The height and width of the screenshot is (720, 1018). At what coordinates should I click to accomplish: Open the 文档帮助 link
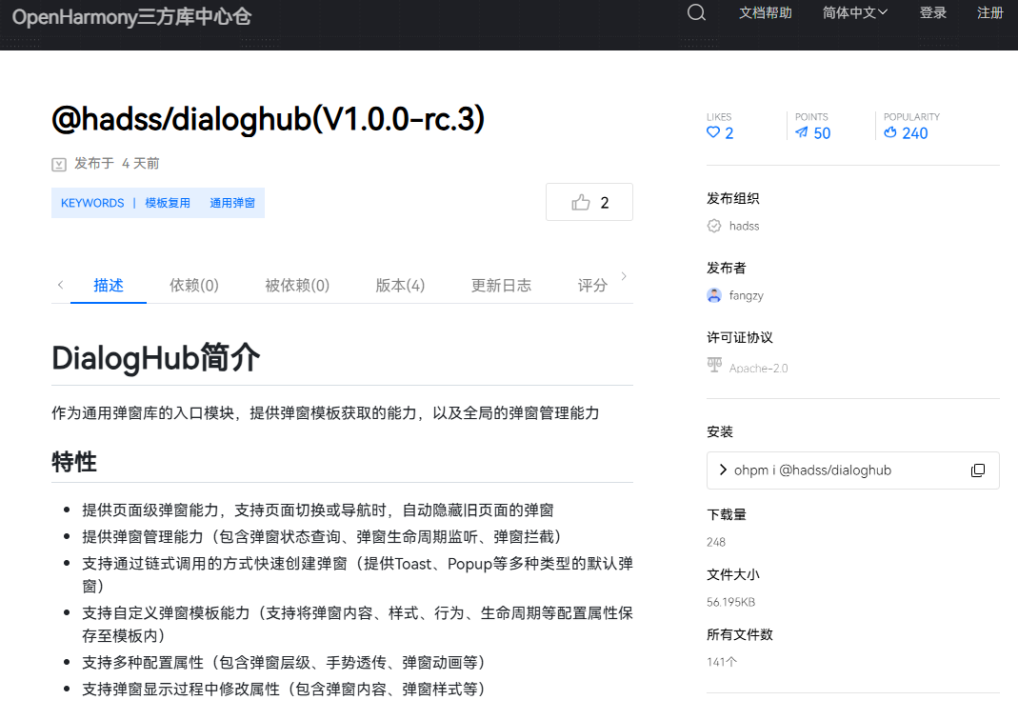765,13
